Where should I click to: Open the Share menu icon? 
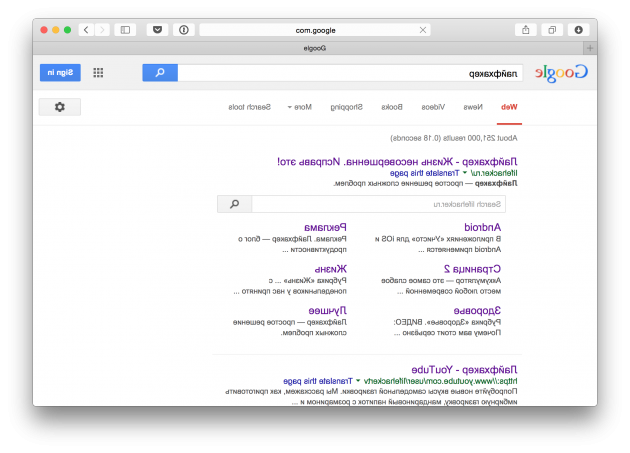(526, 30)
